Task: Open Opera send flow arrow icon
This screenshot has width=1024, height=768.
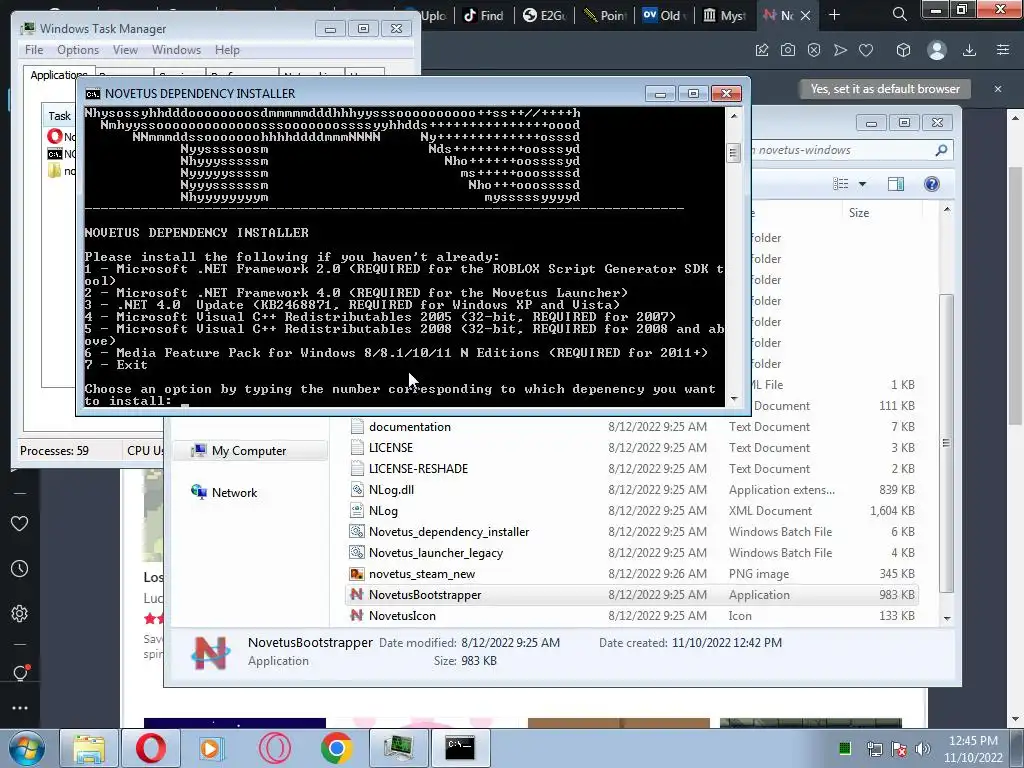Action: pos(840,50)
